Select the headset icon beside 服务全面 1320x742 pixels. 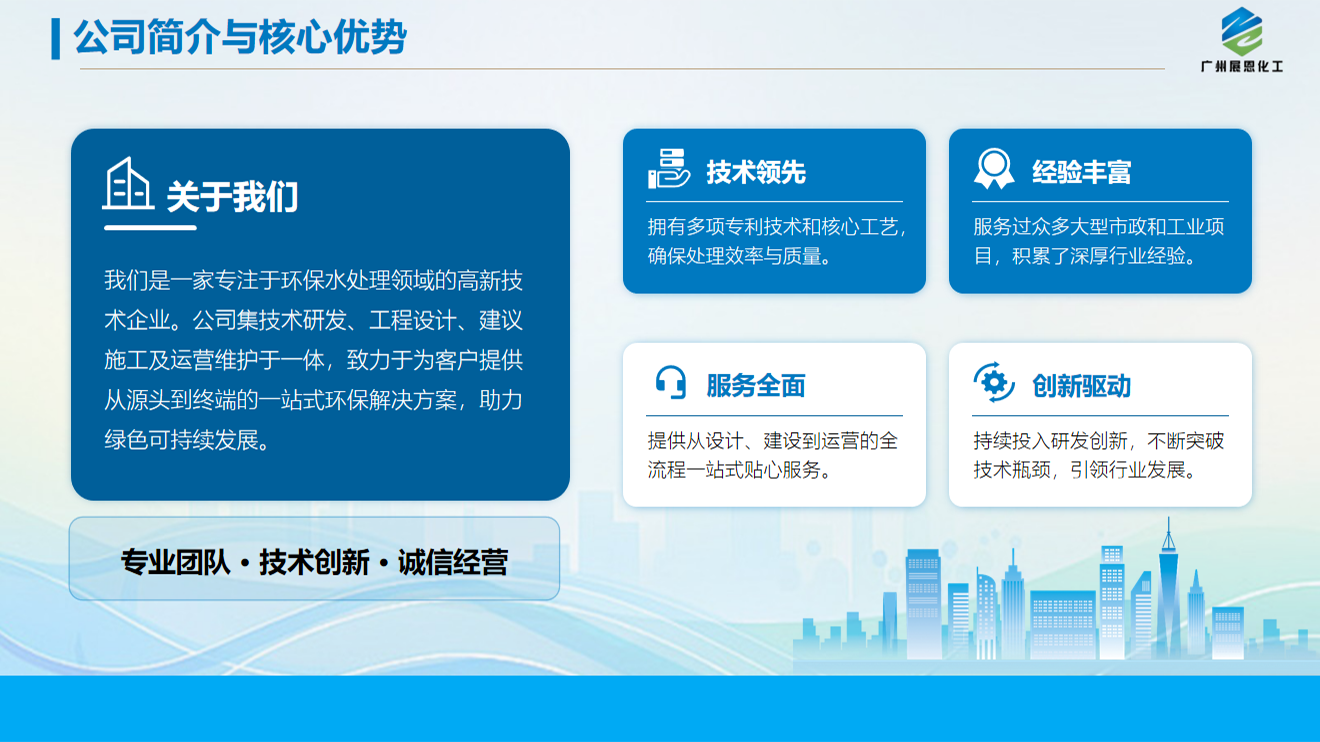pos(670,383)
